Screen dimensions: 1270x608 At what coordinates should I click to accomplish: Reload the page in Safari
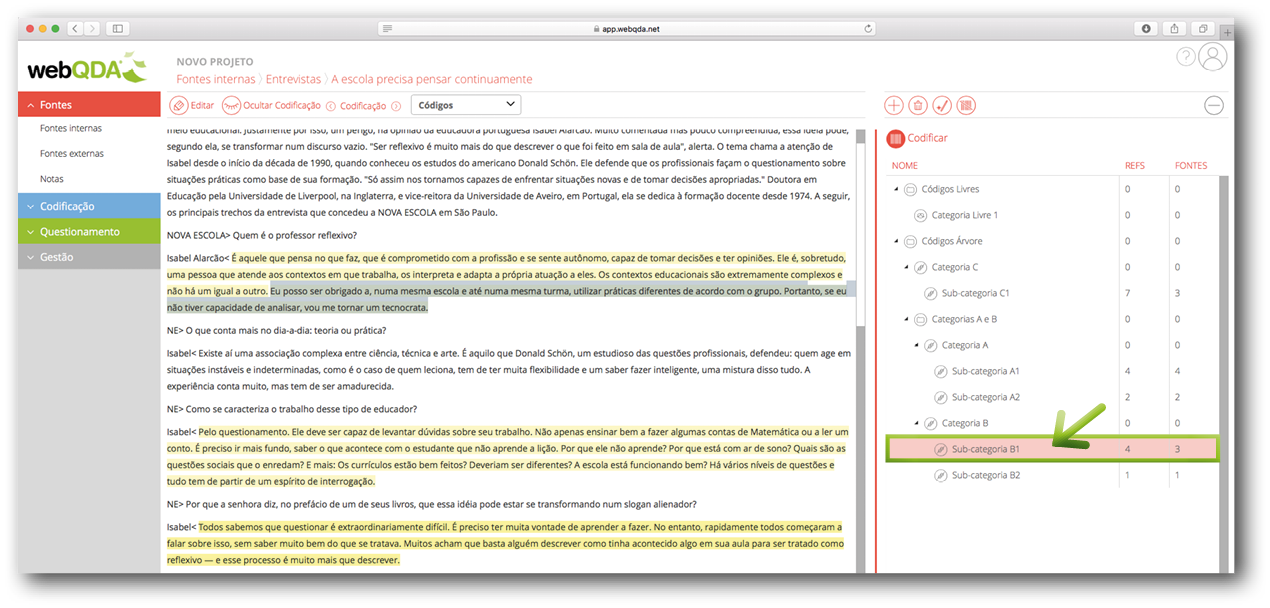tap(867, 28)
